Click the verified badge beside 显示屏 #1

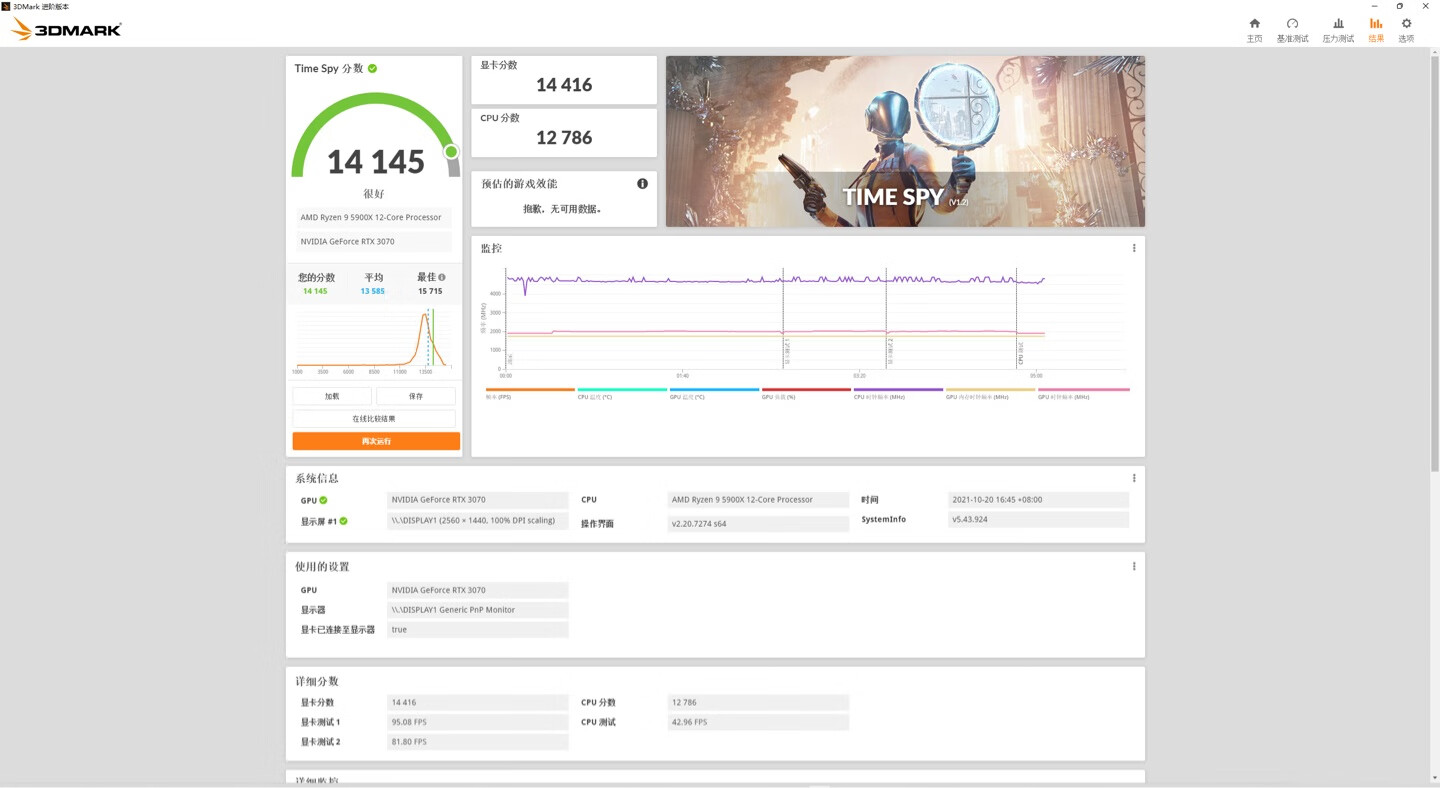[343, 521]
